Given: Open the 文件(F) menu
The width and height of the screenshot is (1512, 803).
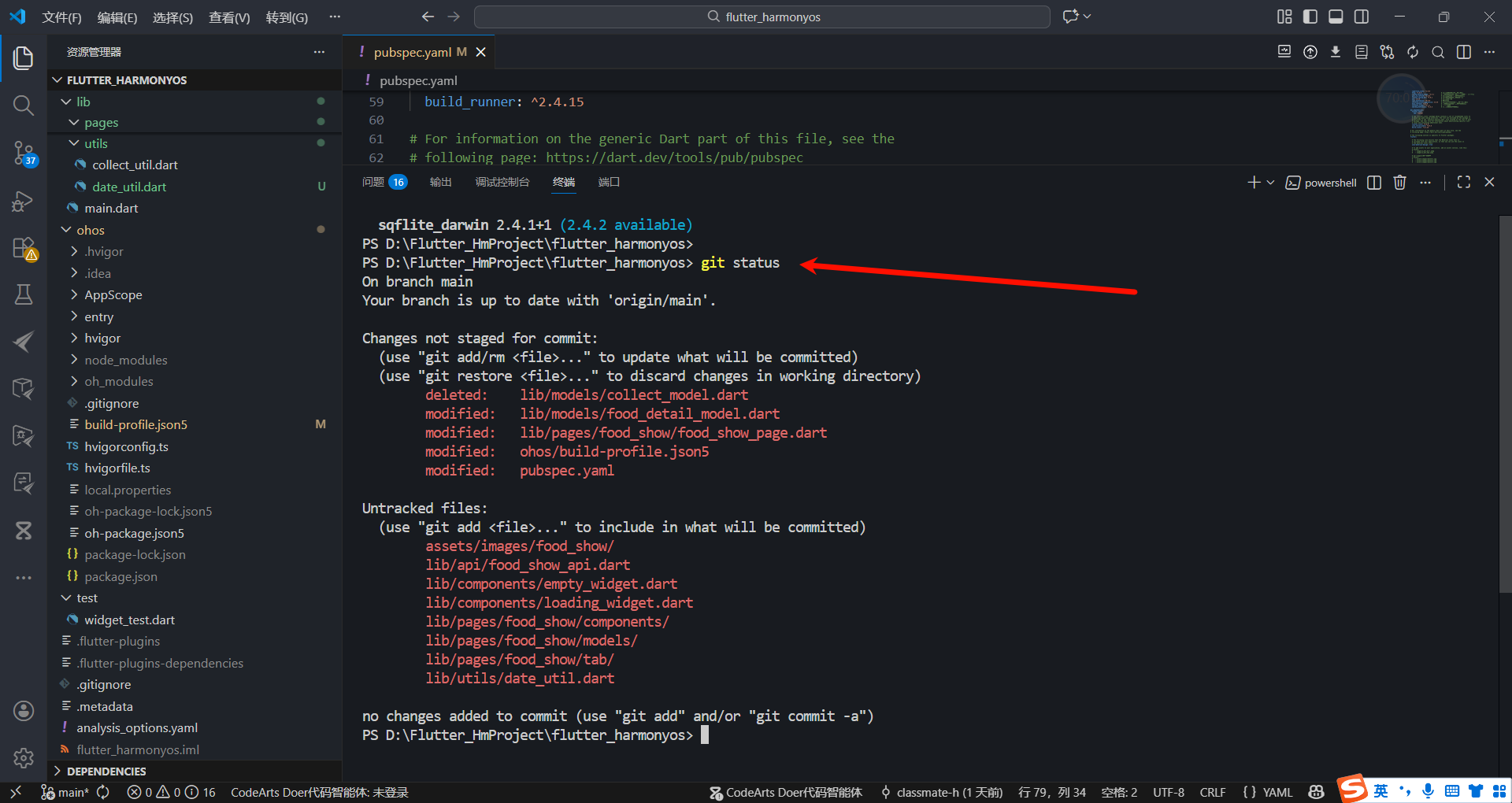Looking at the screenshot, I should [61, 17].
